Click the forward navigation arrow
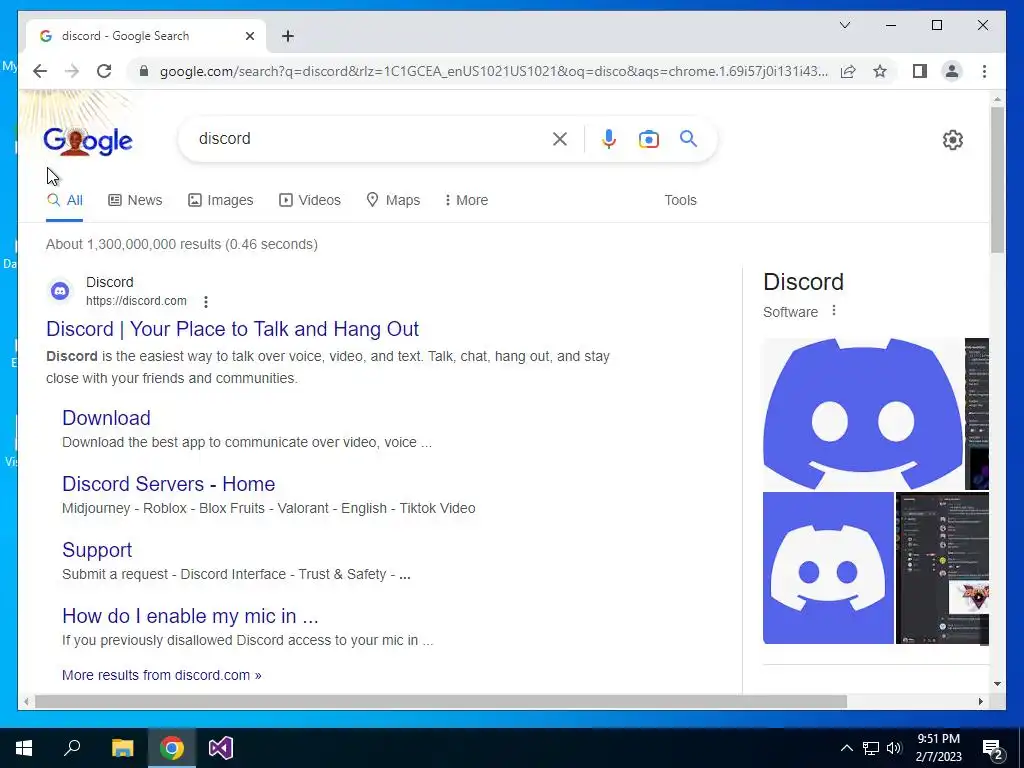Viewport: 1024px width, 768px height. pos(72,71)
